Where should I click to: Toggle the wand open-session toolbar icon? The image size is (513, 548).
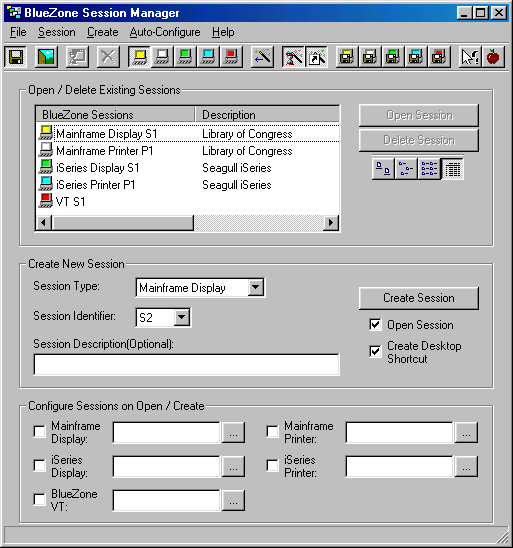[x=293, y=57]
